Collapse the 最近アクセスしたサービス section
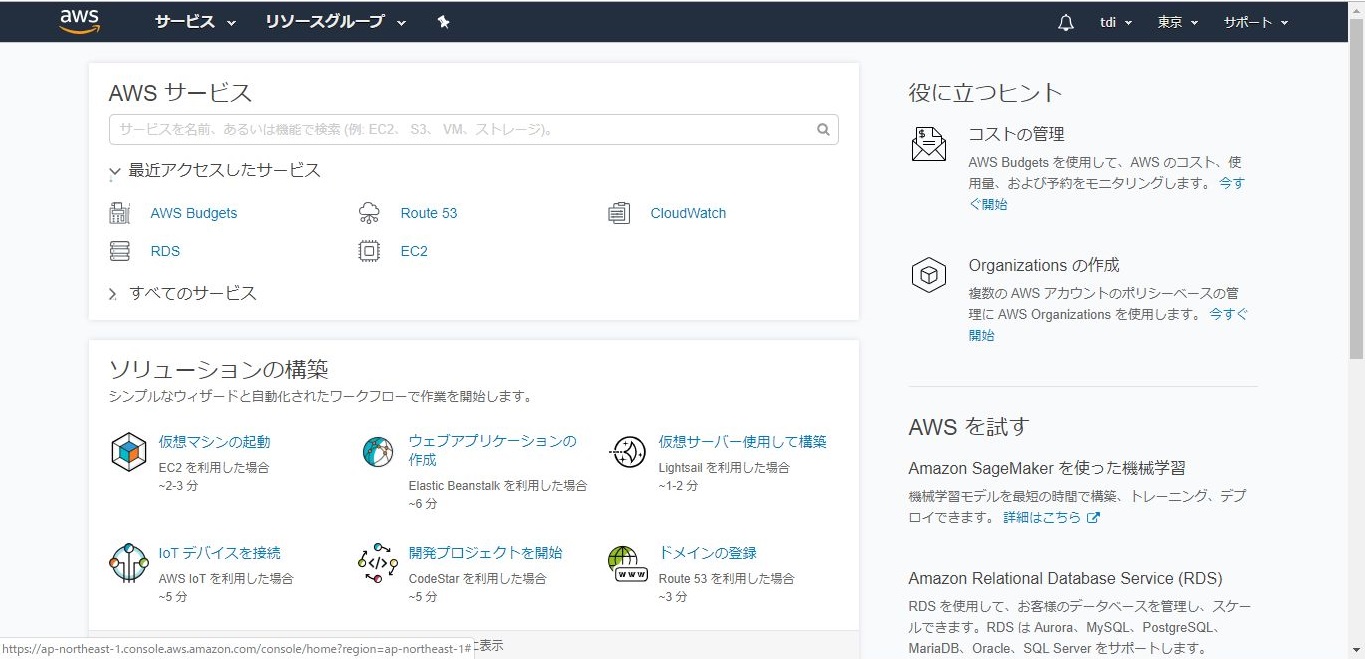 click(x=115, y=172)
